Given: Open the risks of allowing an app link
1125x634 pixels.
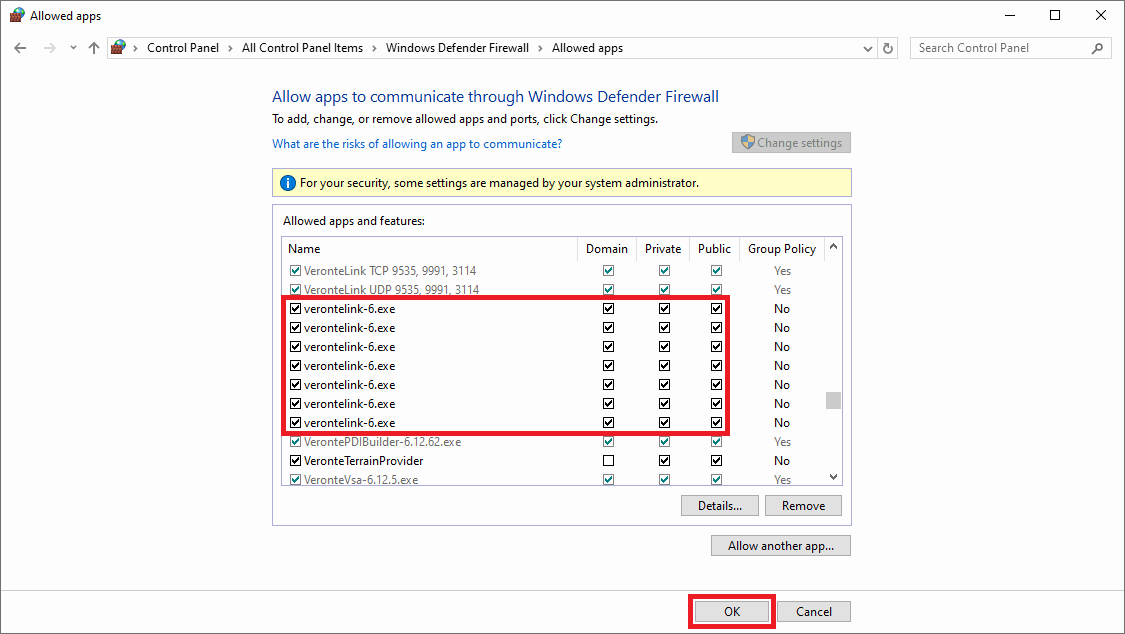Looking at the screenshot, I should click(x=417, y=144).
